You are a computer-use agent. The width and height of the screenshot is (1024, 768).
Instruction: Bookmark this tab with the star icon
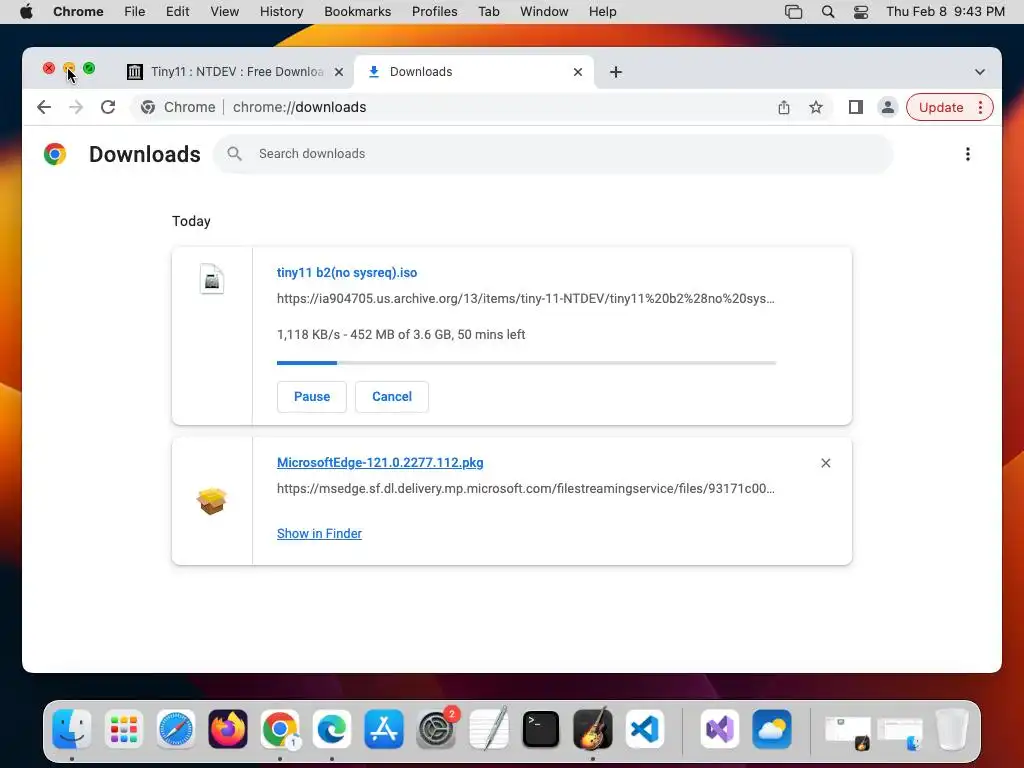(x=816, y=107)
